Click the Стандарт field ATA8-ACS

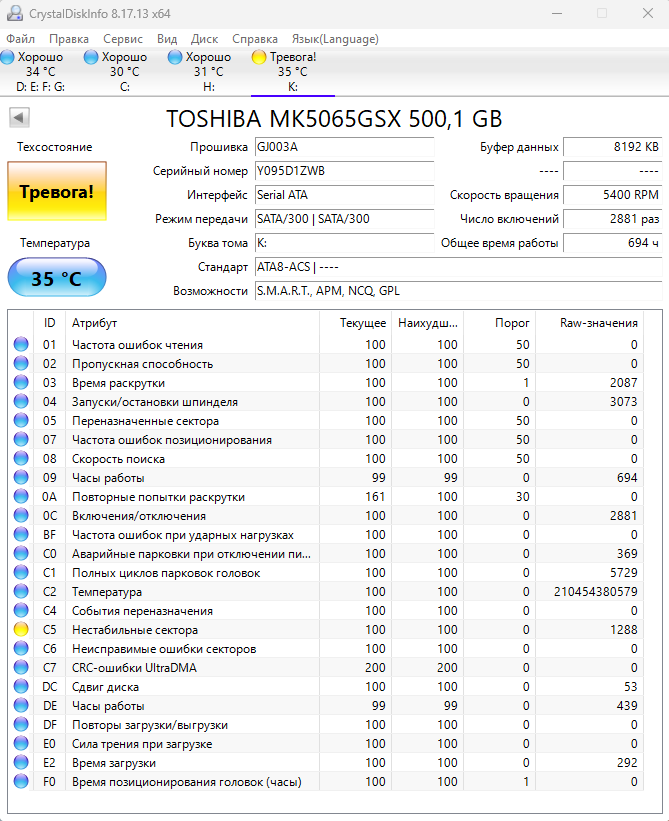click(459, 267)
